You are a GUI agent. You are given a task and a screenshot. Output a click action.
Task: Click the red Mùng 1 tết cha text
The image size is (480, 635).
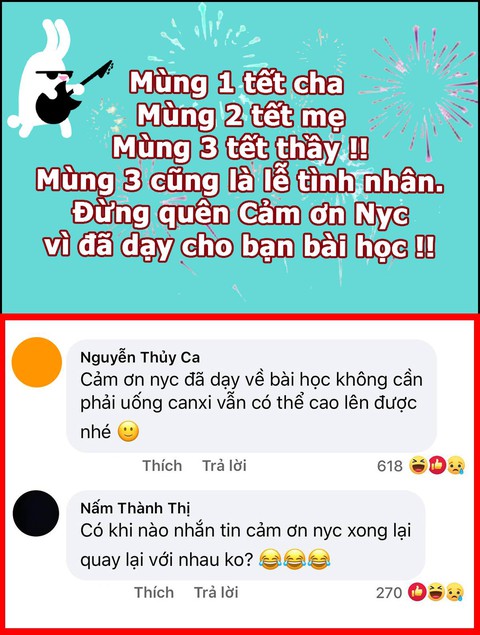[237, 83]
